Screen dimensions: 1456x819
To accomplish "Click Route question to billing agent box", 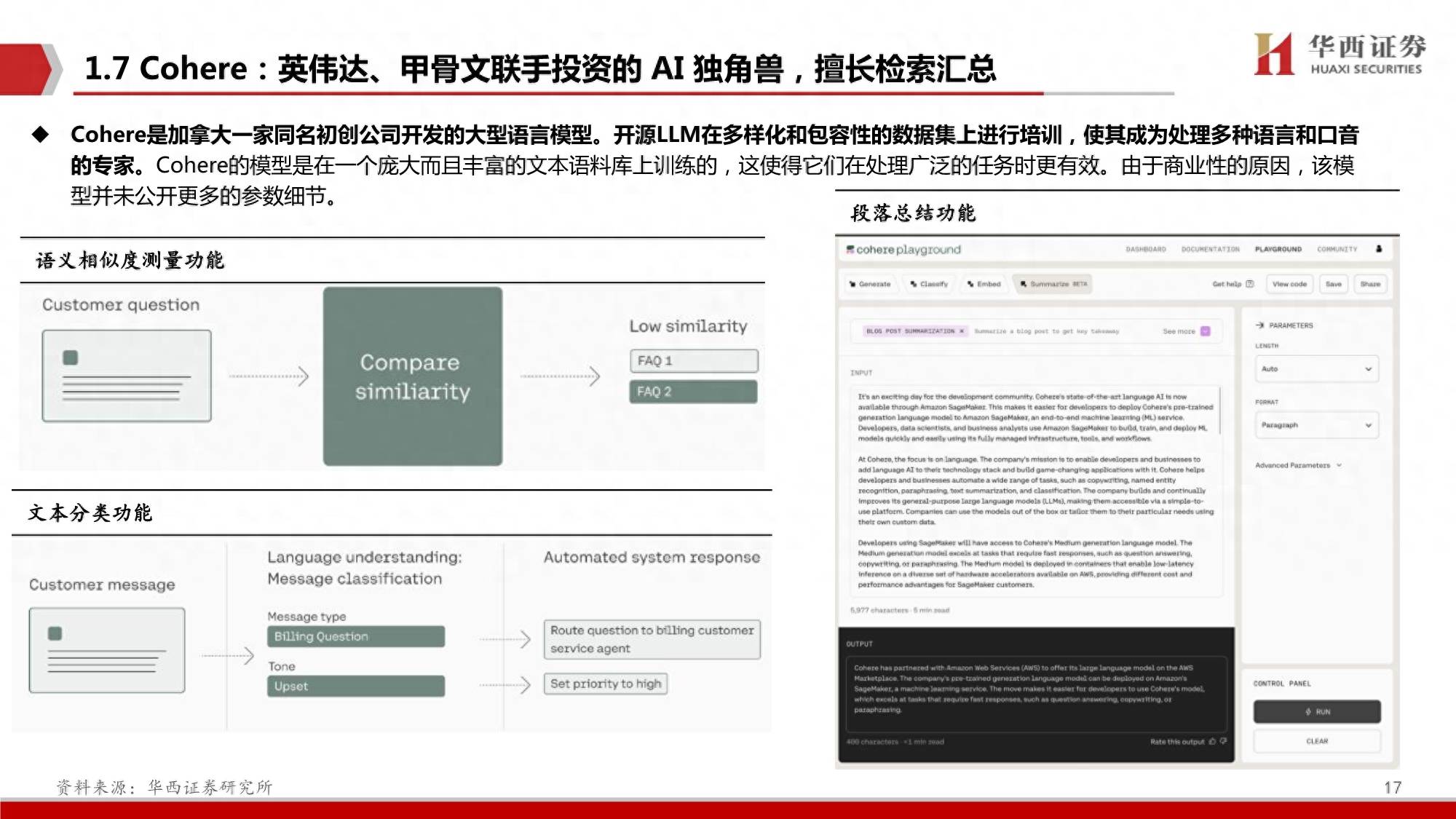I will click(x=652, y=639).
